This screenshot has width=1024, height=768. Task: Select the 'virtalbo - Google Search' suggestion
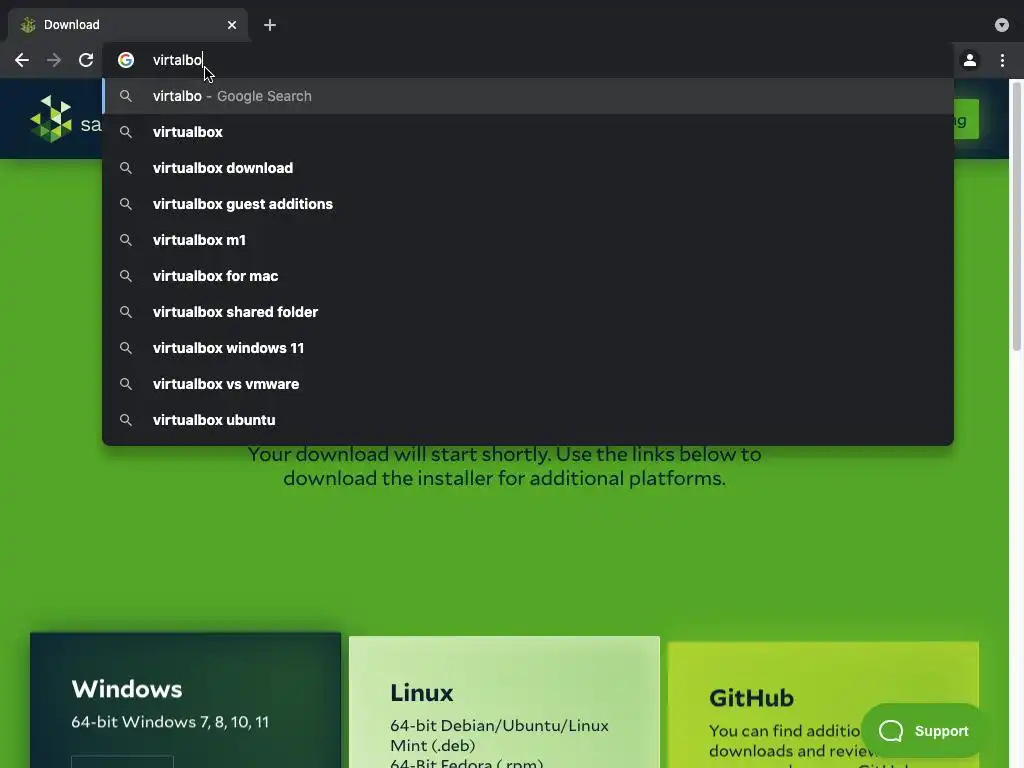point(528,96)
